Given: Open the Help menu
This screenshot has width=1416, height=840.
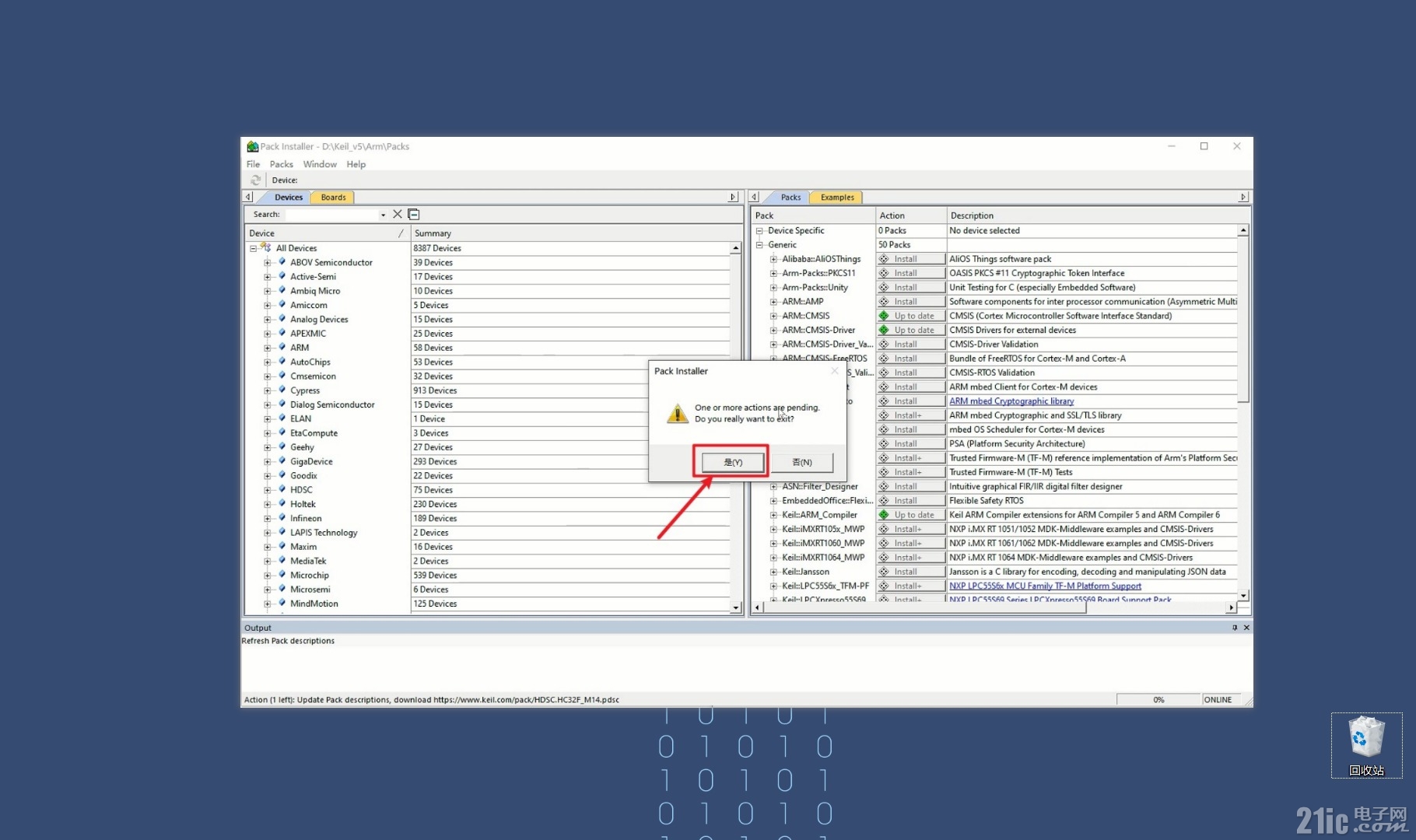Looking at the screenshot, I should pos(356,164).
